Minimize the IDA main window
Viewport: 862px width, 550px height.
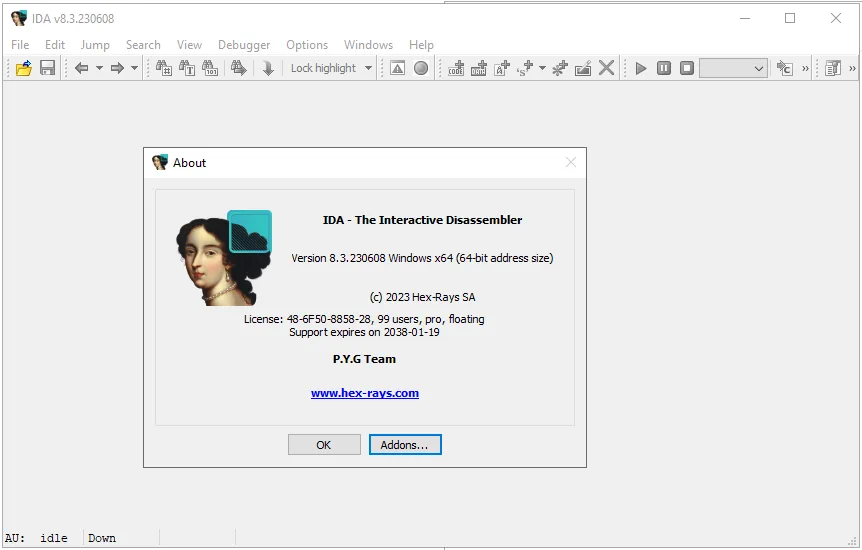pyautogui.click(x=745, y=18)
